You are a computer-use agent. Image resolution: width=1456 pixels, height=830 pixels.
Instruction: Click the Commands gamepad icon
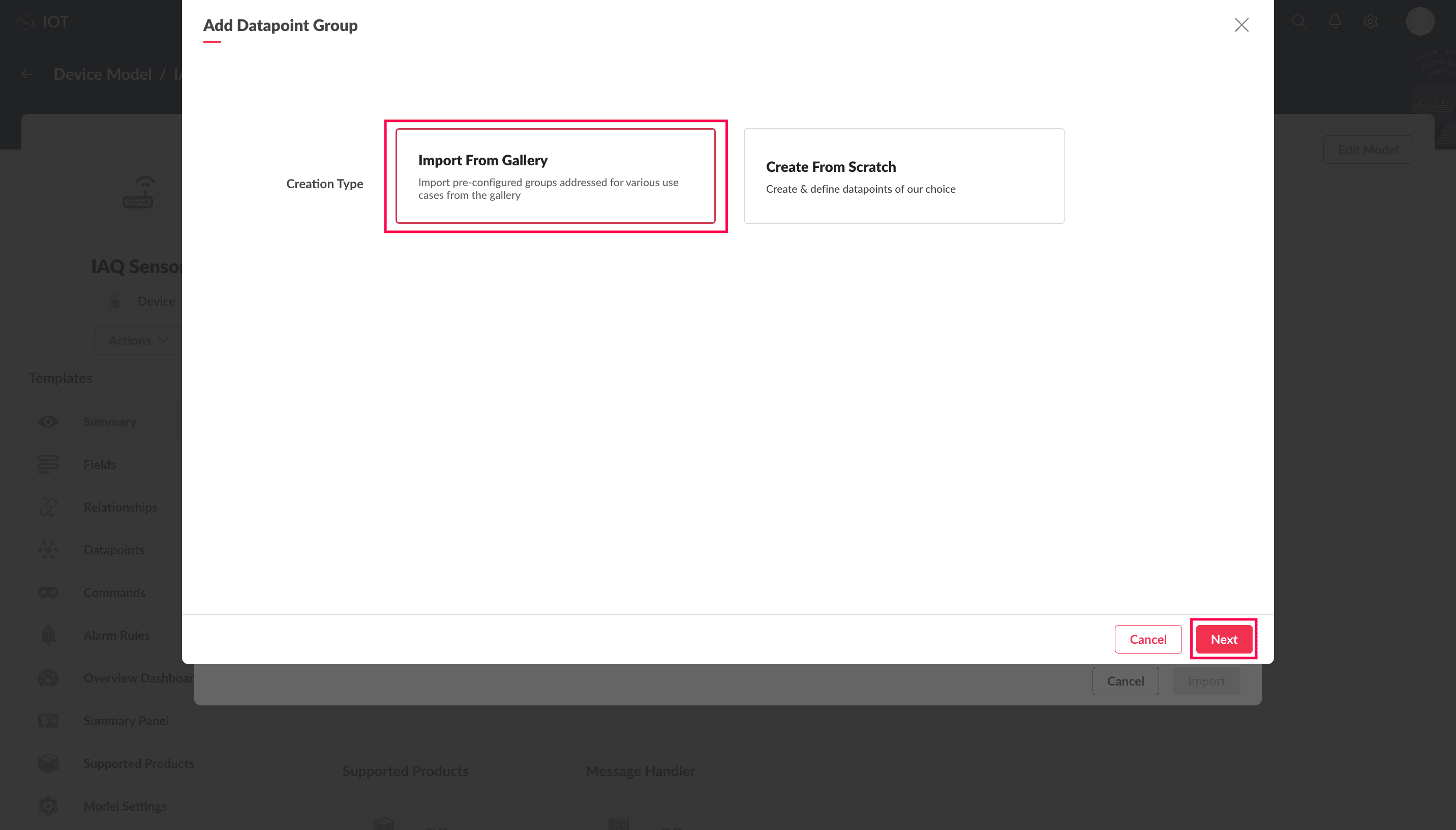click(48, 592)
